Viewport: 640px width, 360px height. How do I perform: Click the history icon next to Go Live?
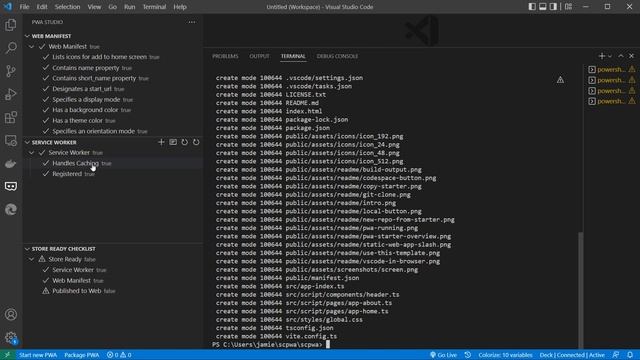tap(468, 355)
